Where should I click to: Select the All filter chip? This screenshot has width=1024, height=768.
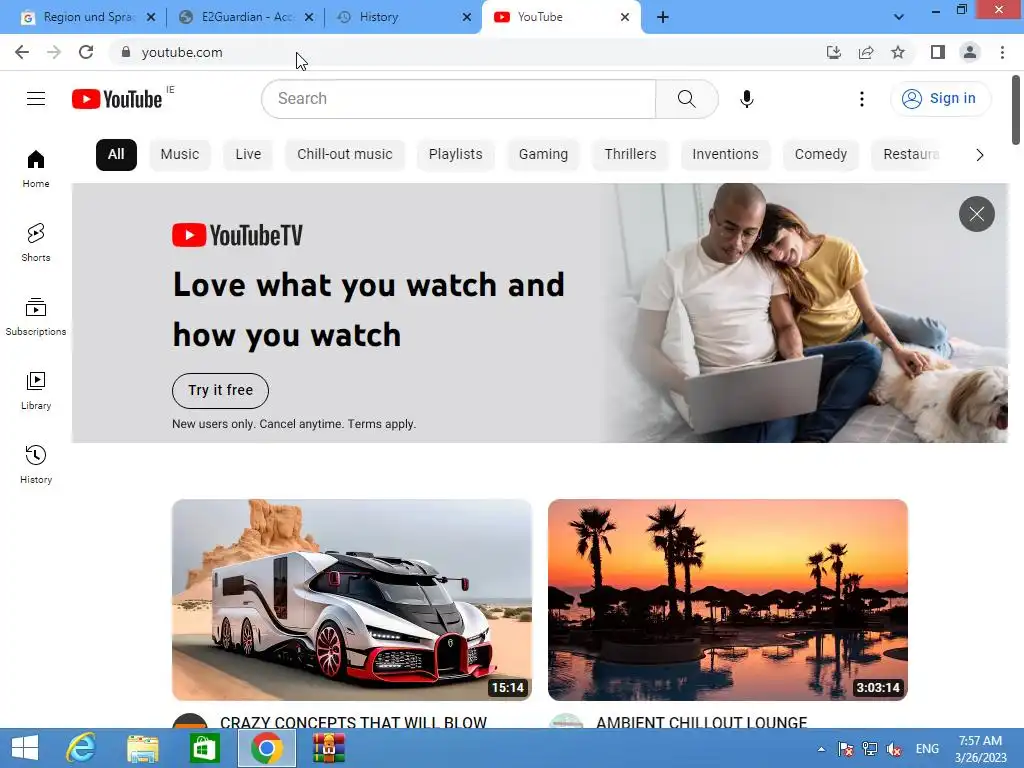(x=116, y=155)
